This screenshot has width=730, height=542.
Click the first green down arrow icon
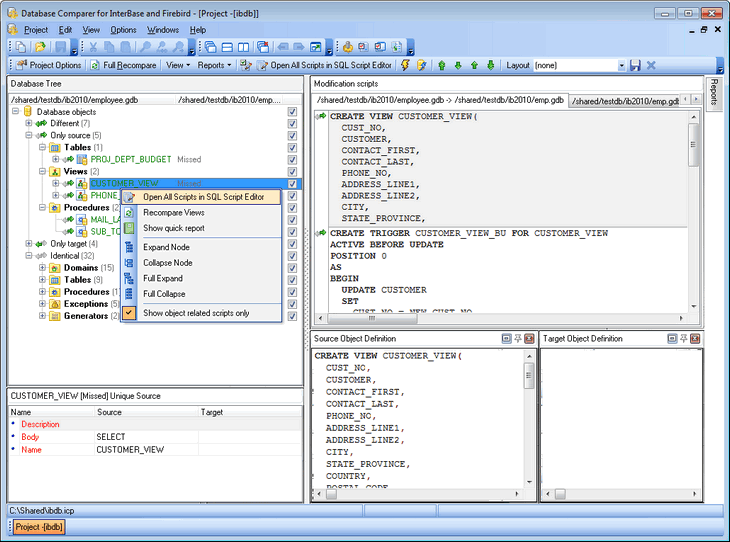(458, 65)
